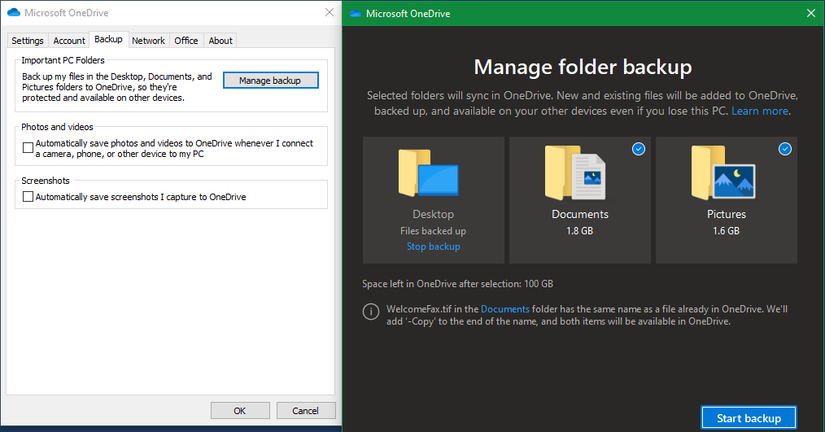The image size is (825, 432).
Task: Click the Pictures folder icon
Action: click(723, 173)
